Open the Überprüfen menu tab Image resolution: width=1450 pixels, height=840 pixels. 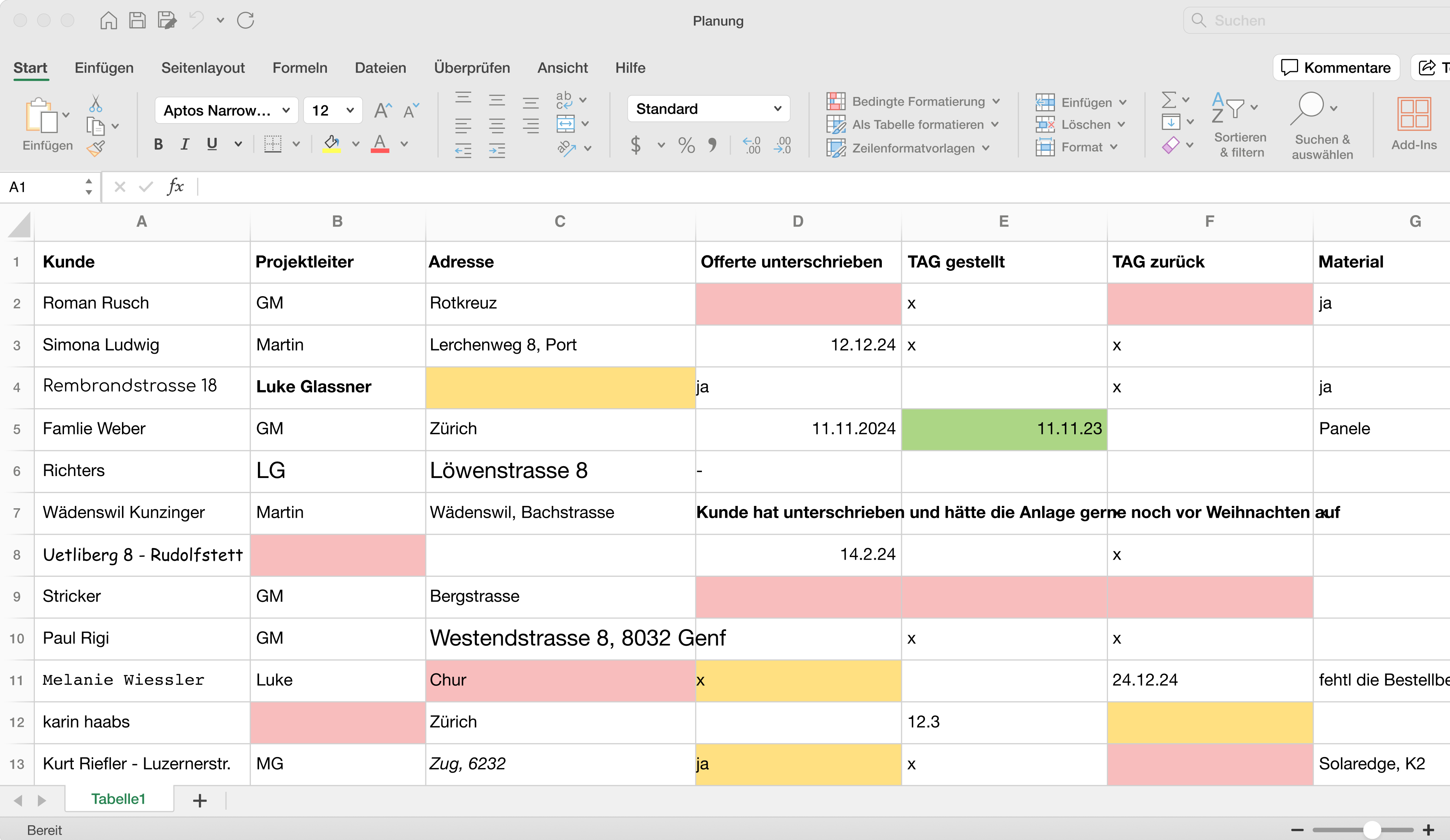472,67
